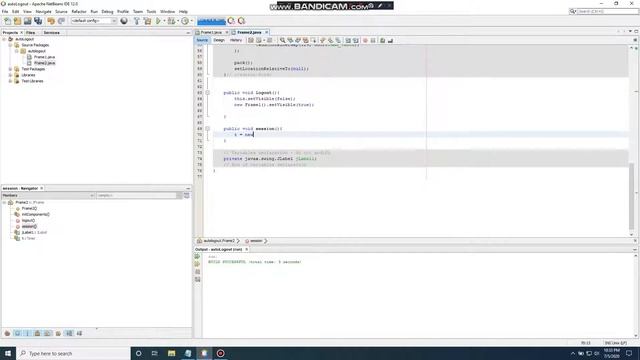Click the Navigator filter input field

tap(136, 196)
